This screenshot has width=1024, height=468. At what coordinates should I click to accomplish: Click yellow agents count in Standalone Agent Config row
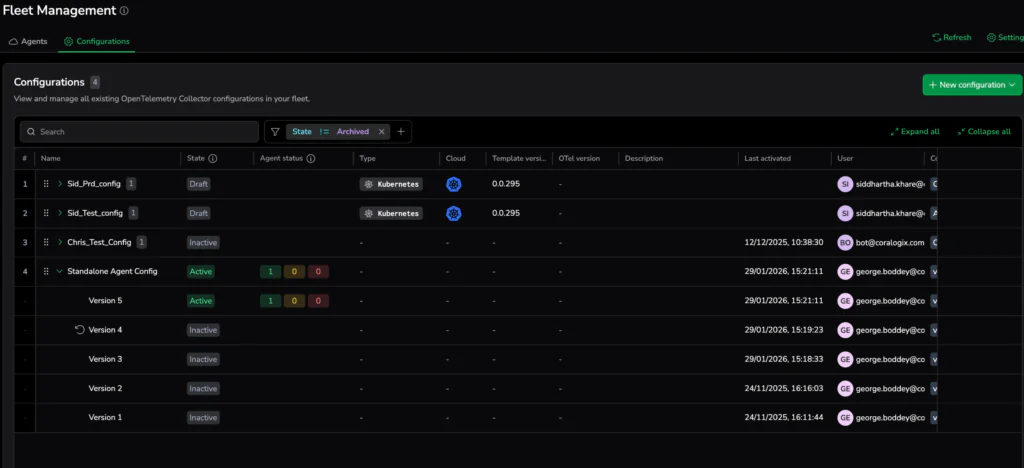295,272
